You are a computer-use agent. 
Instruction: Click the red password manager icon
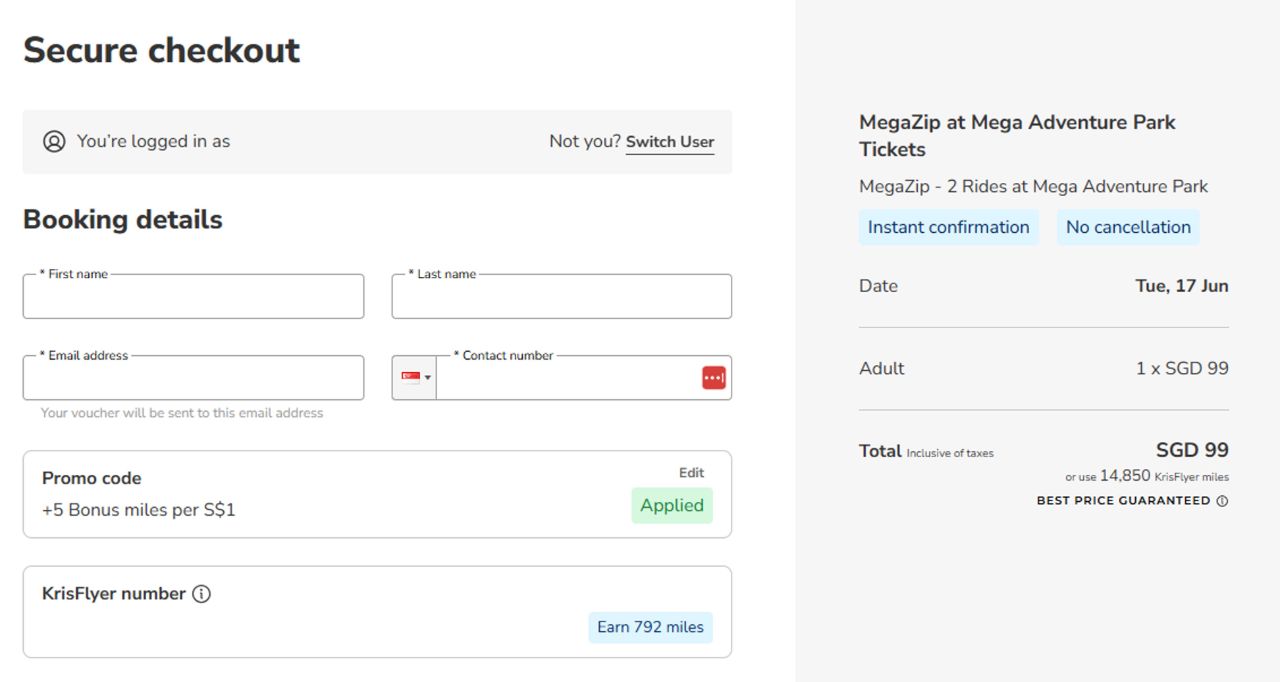[714, 378]
